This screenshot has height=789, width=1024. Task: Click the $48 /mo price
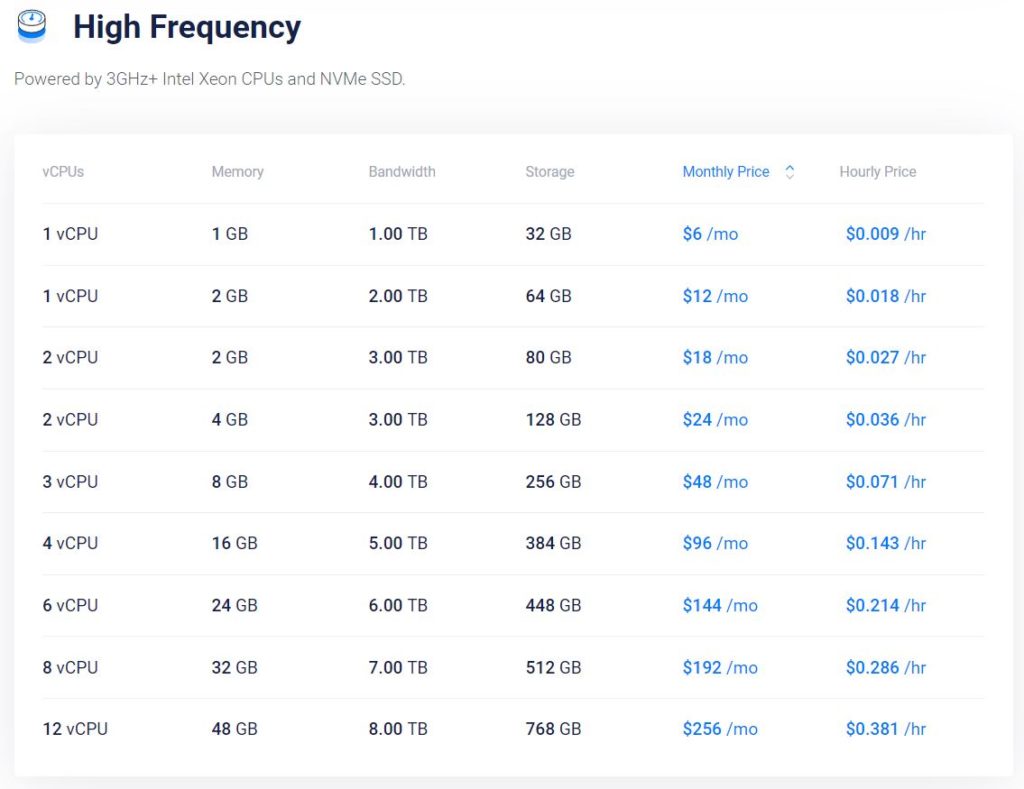pos(715,481)
